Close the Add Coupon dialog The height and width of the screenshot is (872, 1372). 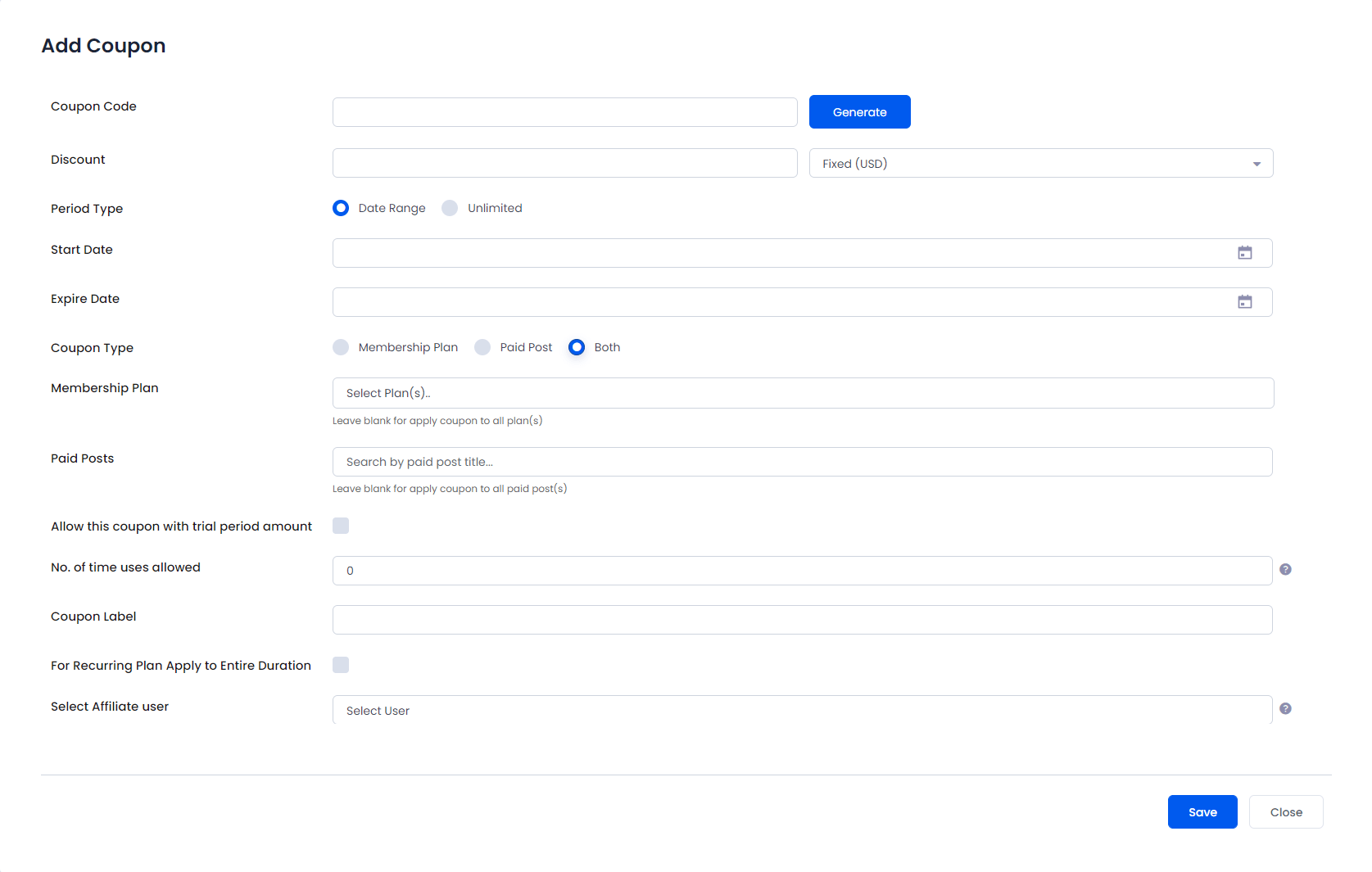[x=1286, y=812]
